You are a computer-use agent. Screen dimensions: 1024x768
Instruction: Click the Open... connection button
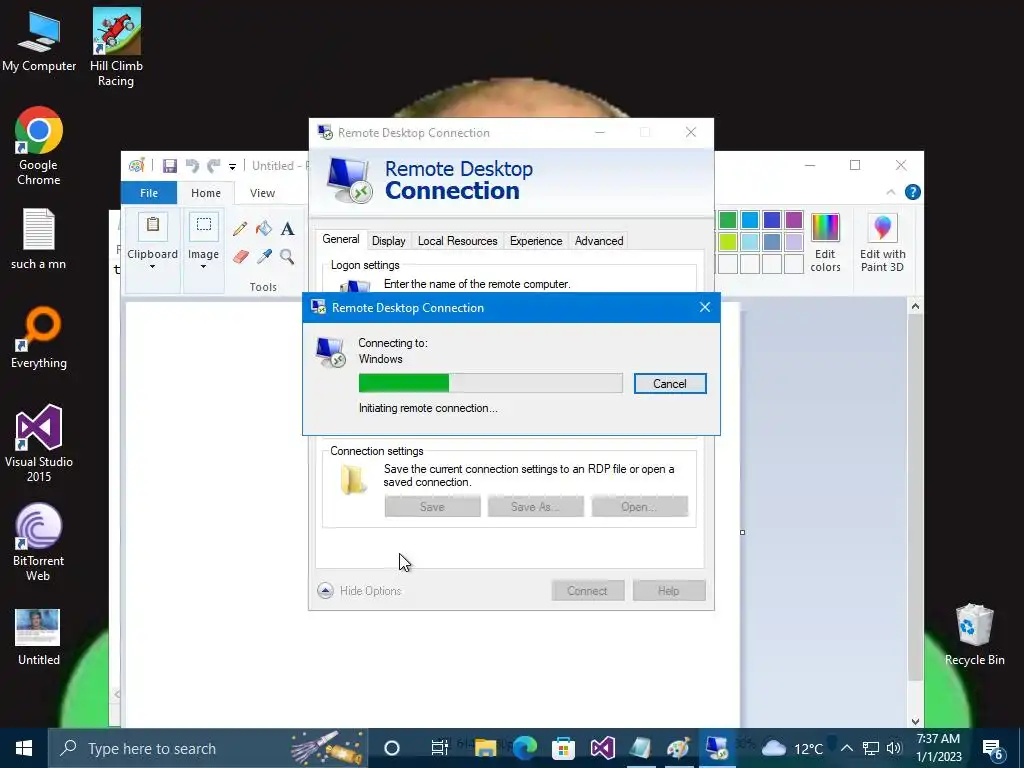pyautogui.click(x=639, y=506)
